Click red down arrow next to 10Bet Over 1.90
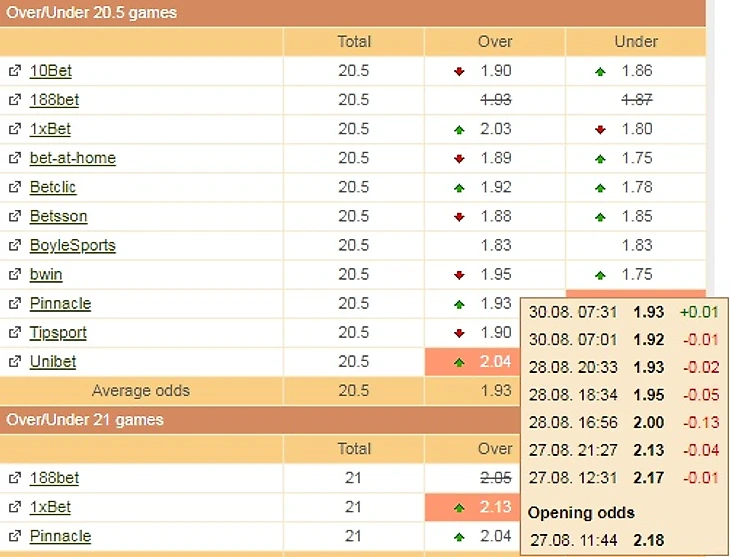 [460, 71]
